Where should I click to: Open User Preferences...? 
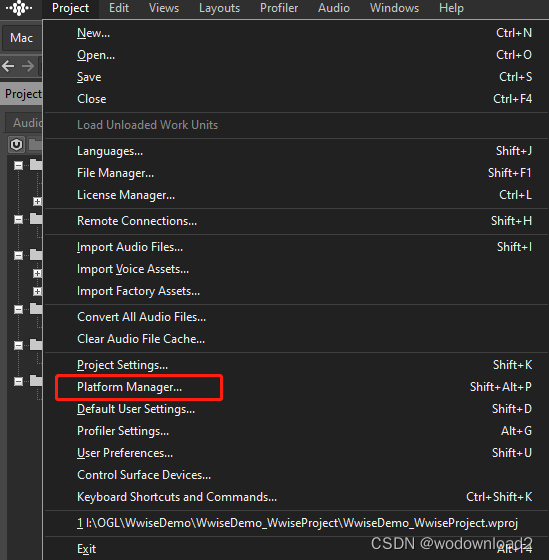[296, 453]
